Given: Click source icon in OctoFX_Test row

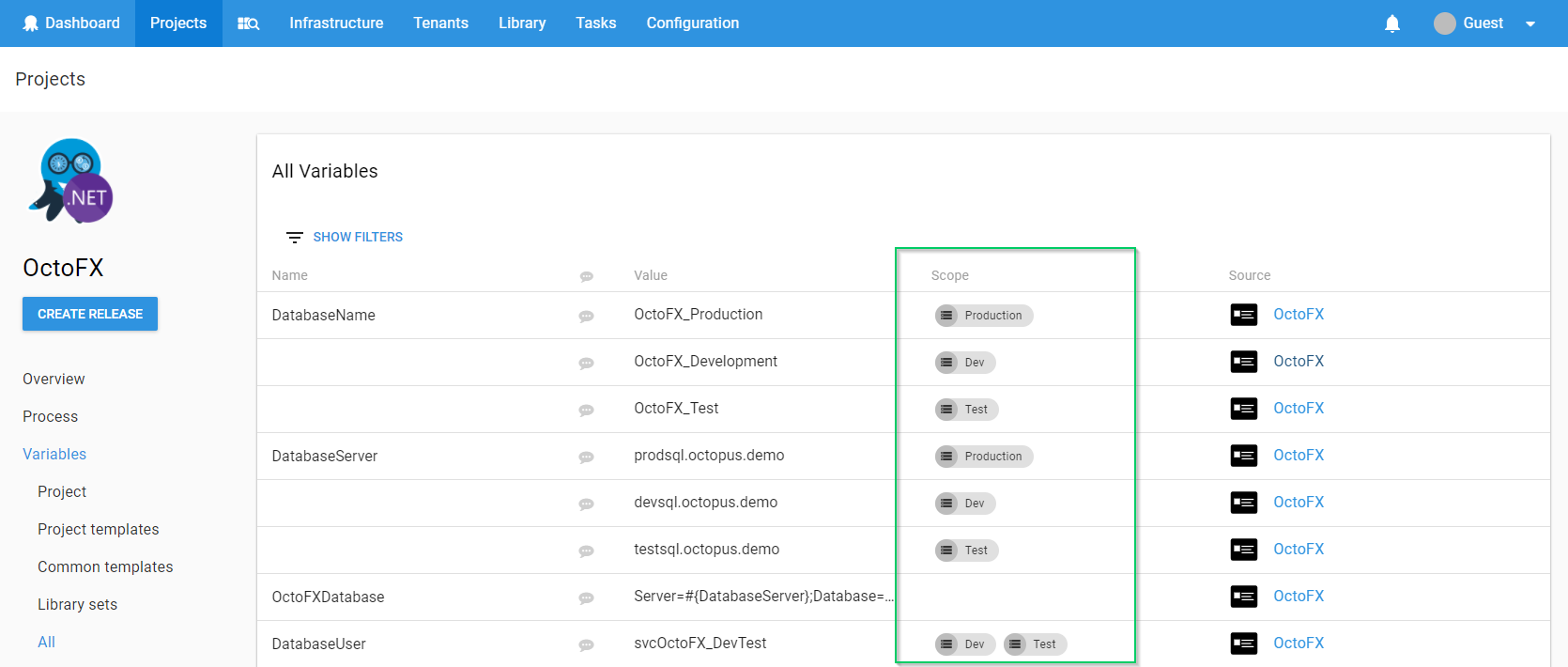Looking at the screenshot, I should [x=1244, y=409].
